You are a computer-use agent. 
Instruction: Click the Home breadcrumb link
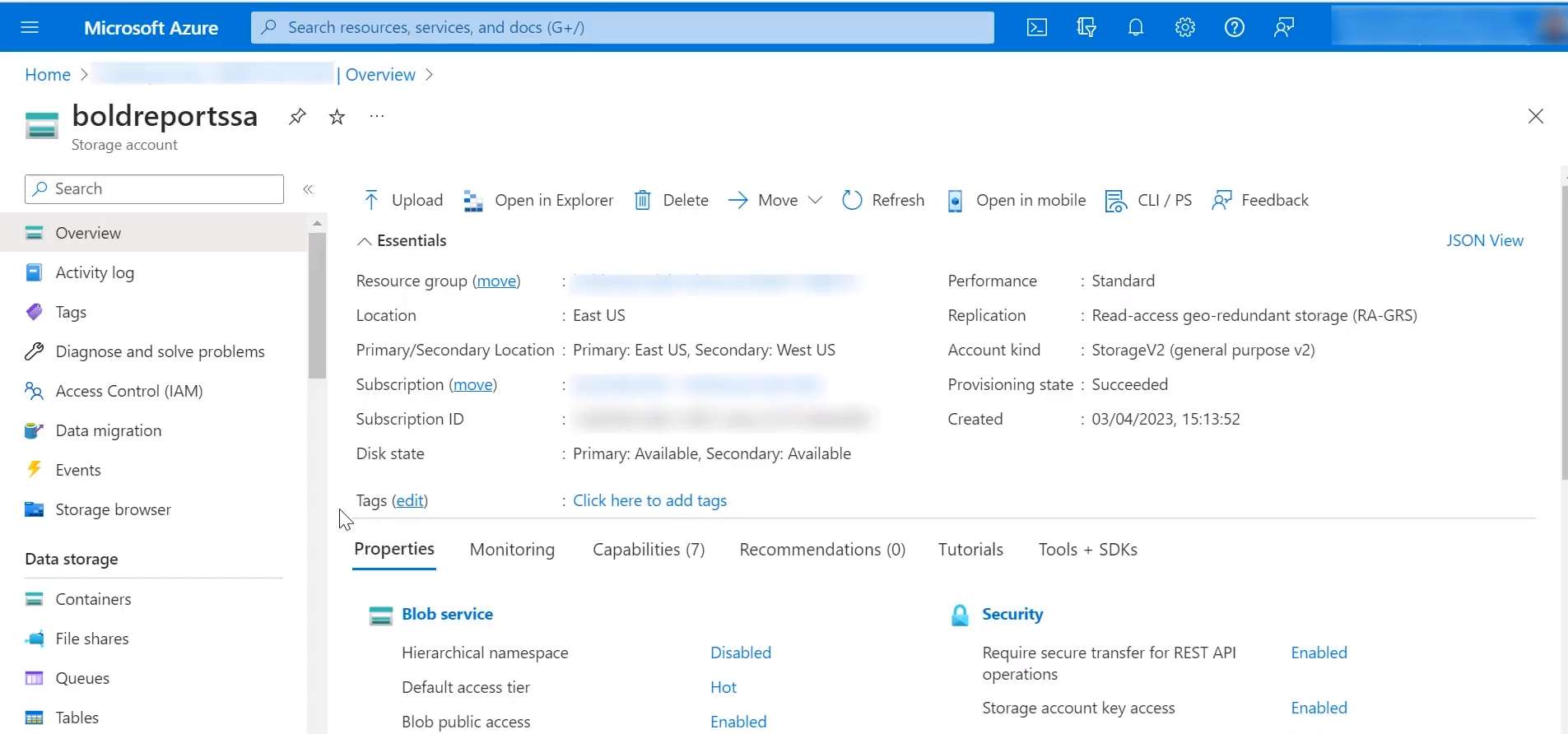point(48,75)
